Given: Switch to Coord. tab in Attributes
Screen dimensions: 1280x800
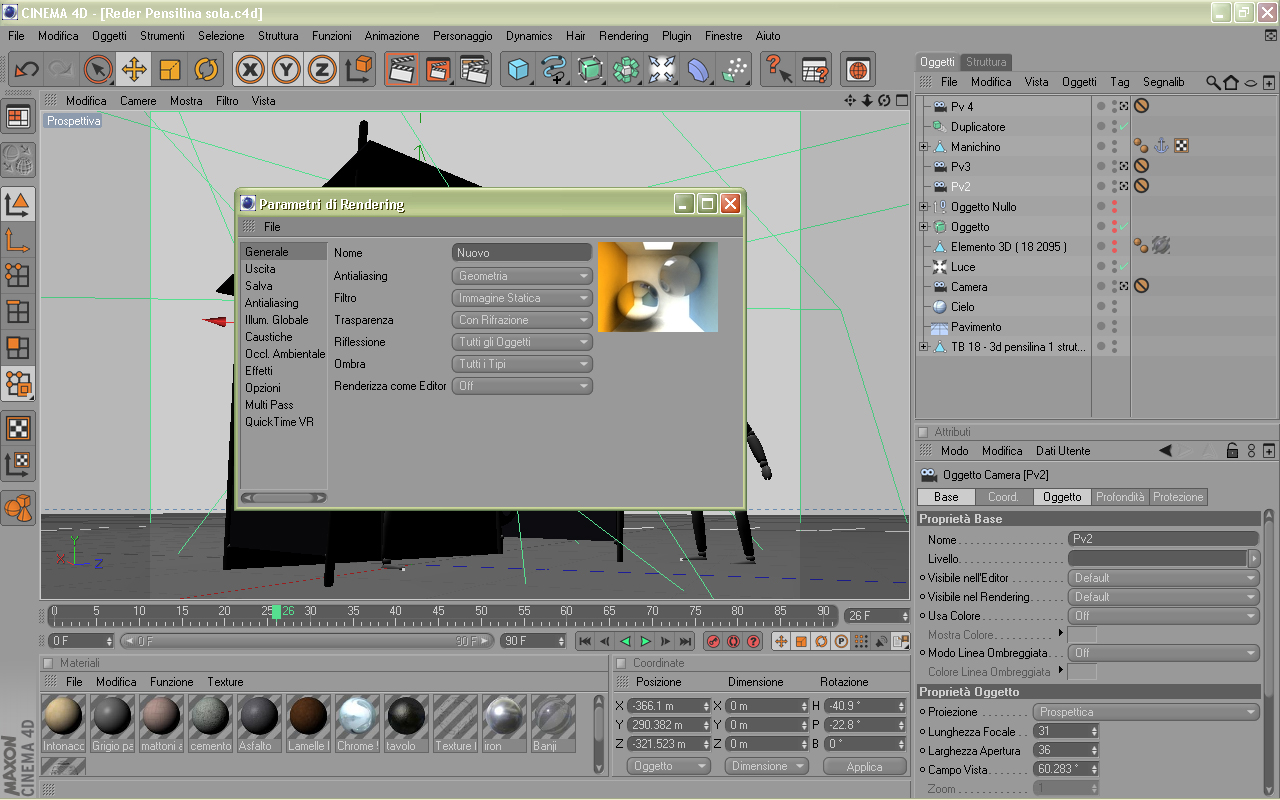Looking at the screenshot, I should click(1004, 497).
